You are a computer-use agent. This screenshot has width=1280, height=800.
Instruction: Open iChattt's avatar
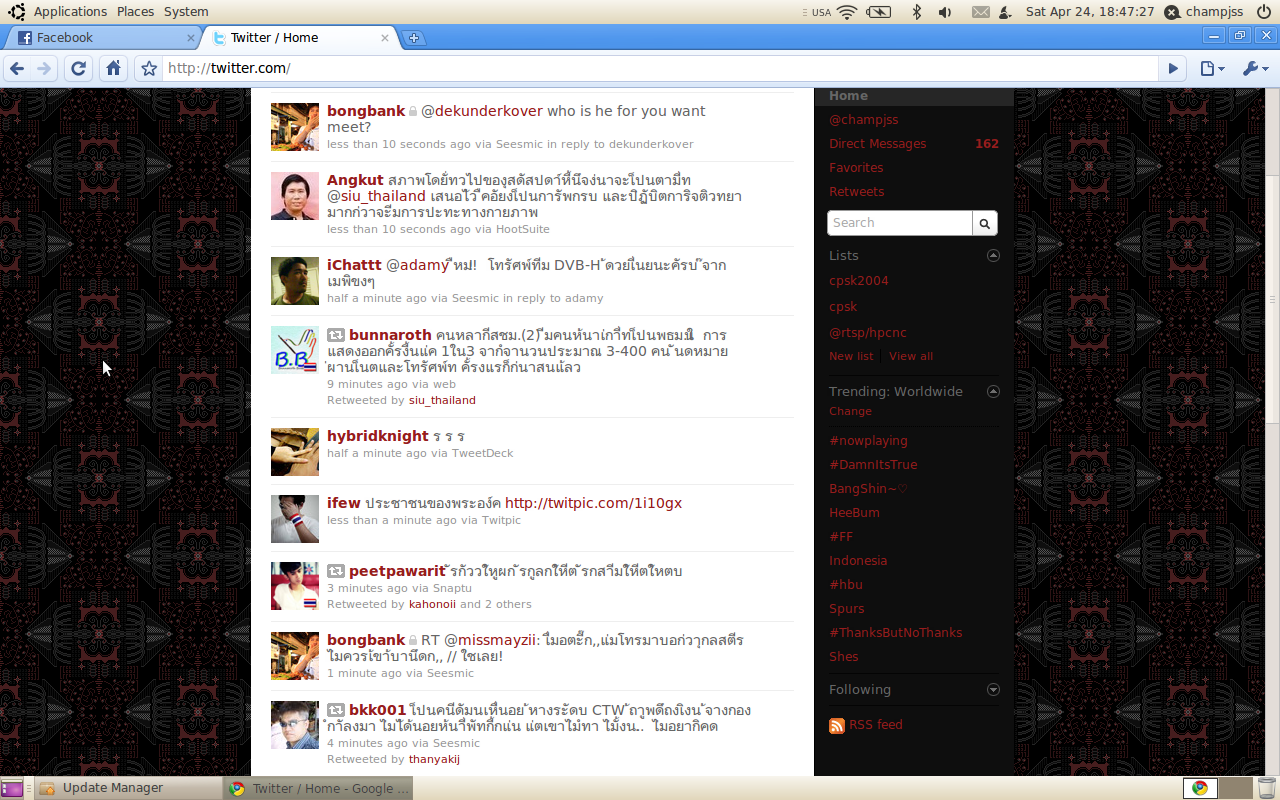[295, 281]
